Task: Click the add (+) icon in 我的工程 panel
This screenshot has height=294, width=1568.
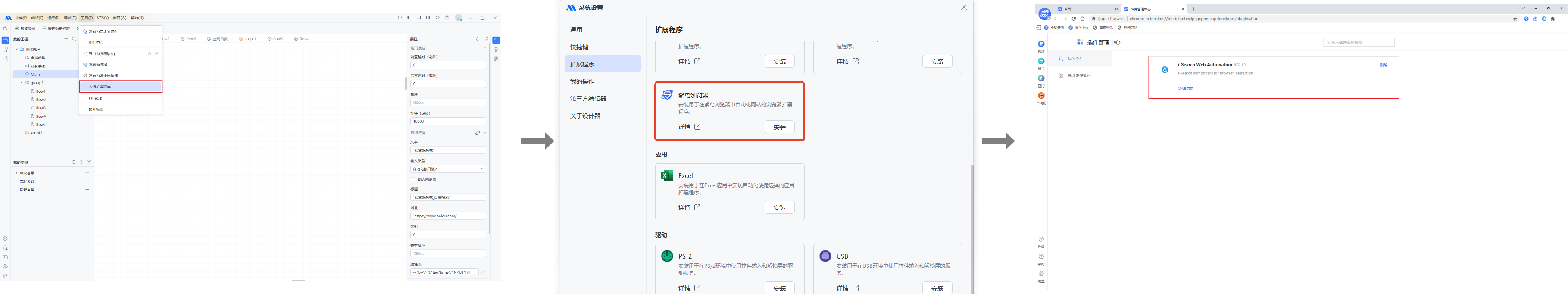Action: [x=66, y=39]
